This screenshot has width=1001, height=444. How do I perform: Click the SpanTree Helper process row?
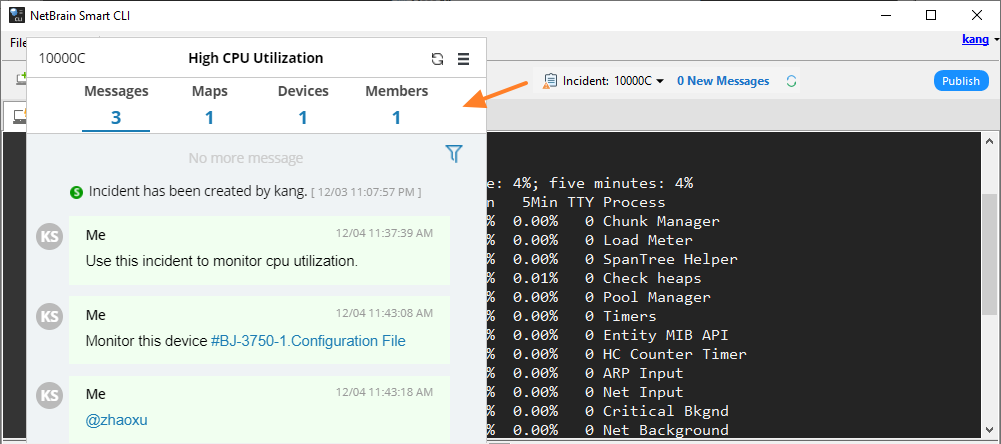(670, 259)
